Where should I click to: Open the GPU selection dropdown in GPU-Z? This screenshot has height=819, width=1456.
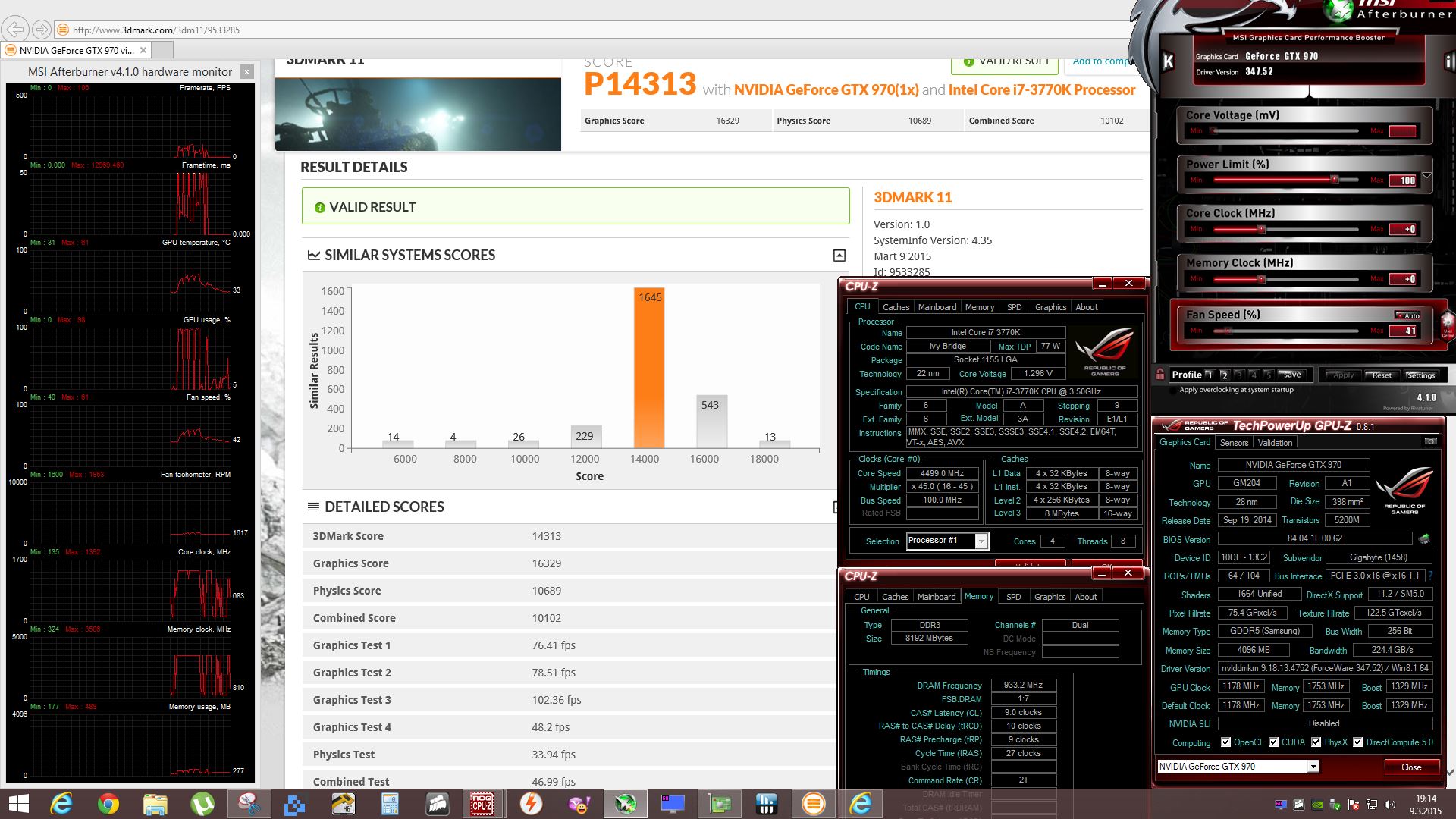pos(1313,767)
